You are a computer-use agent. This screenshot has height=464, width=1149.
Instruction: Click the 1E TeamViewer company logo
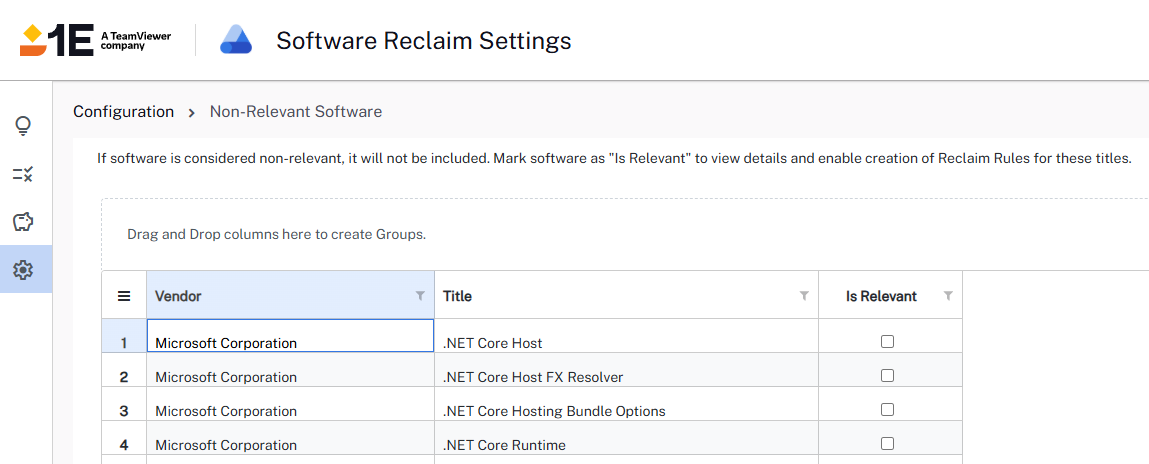pyautogui.click(x=95, y=40)
